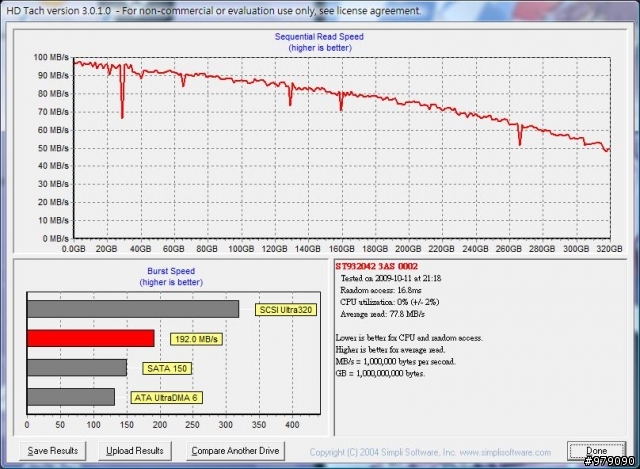Click the '200' burst axis label
The image size is (640, 469).
point(160,425)
